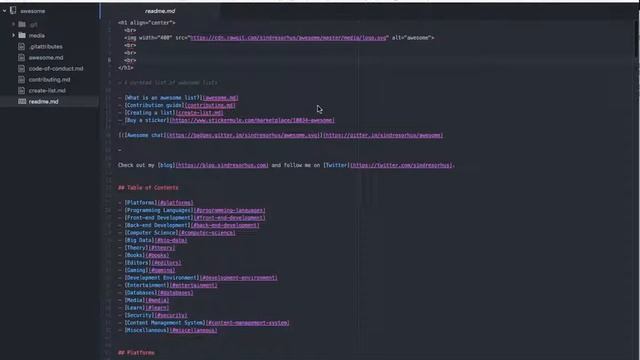This screenshot has height=360, width=640.
Task: Click the '<h1 align="center">' opening line
Action: click(x=147, y=22)
